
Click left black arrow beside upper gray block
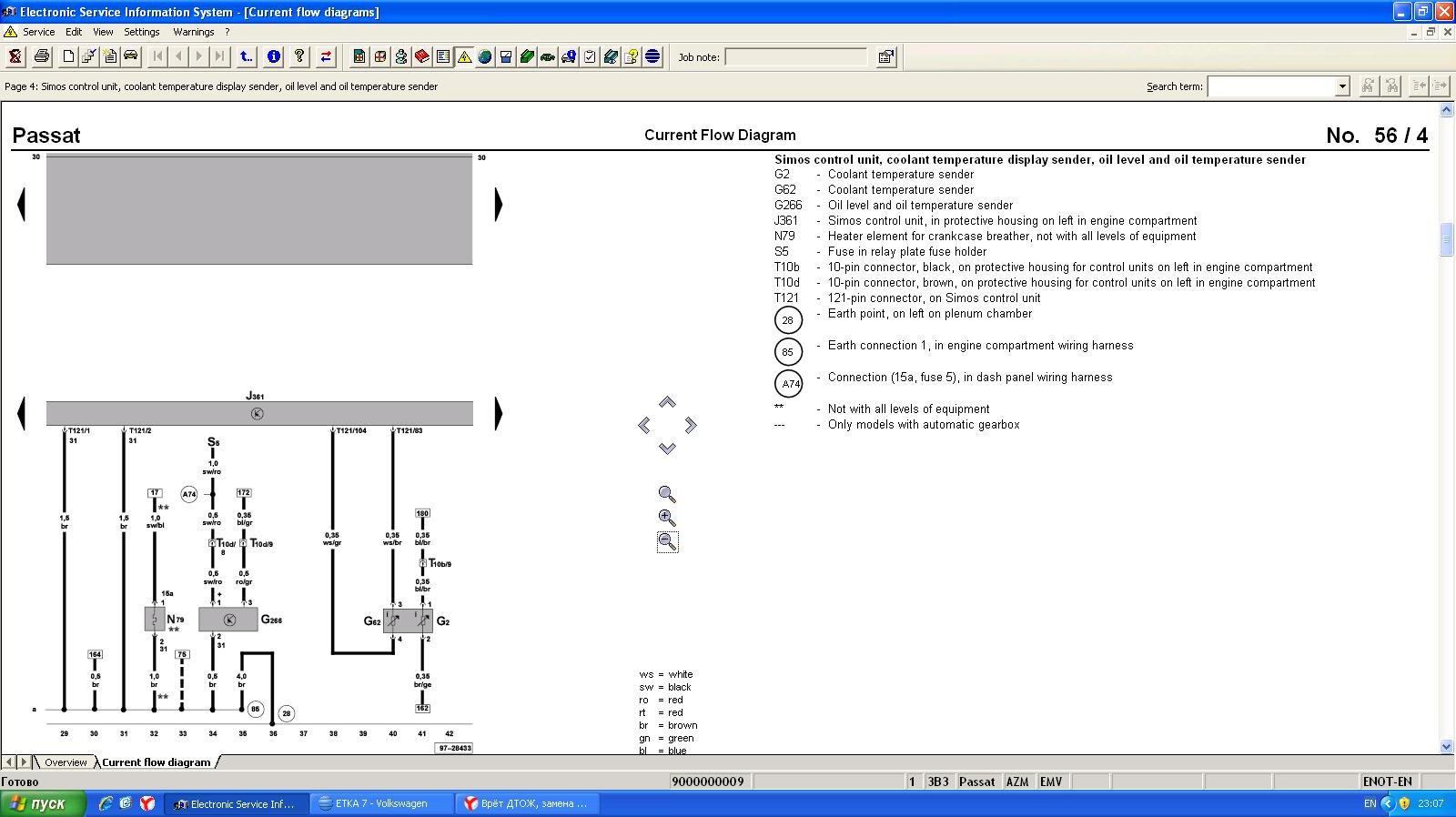click(x=21, y=205)
